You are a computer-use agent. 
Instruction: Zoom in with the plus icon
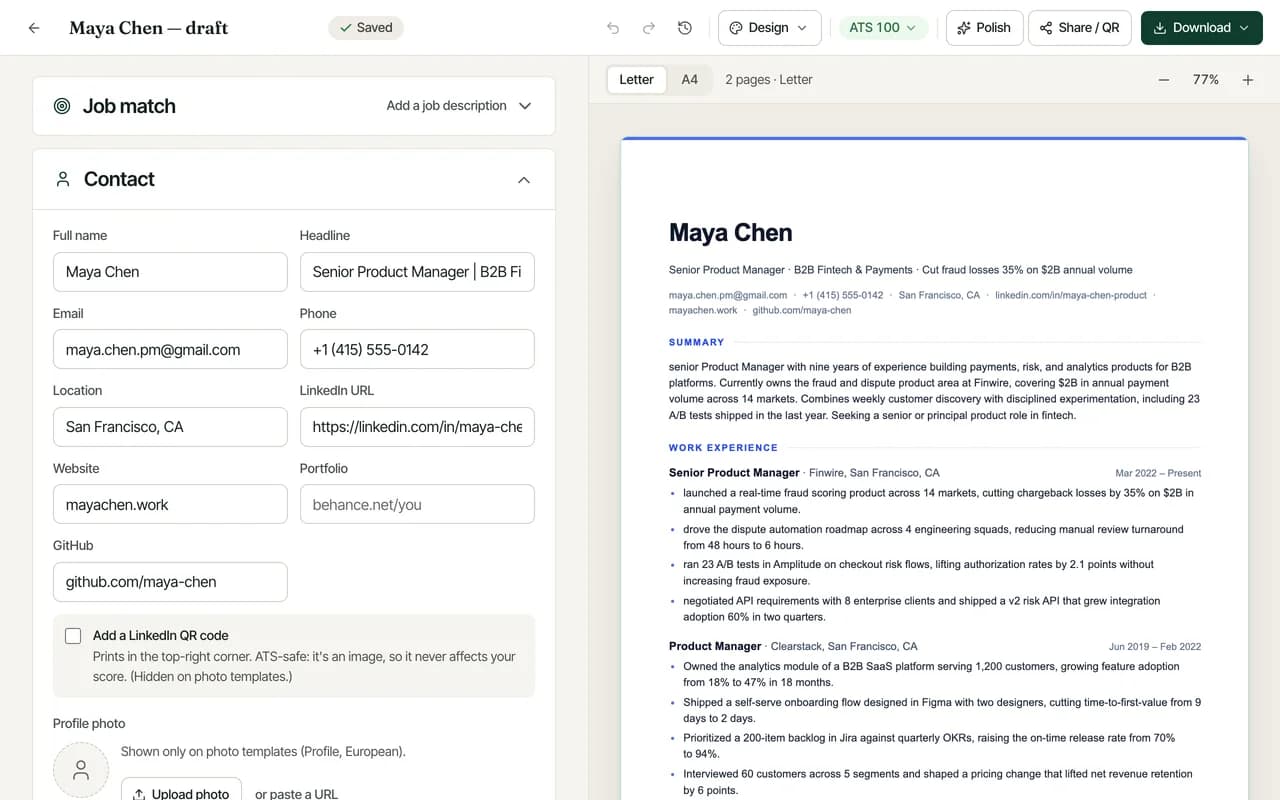[1248, 80]
